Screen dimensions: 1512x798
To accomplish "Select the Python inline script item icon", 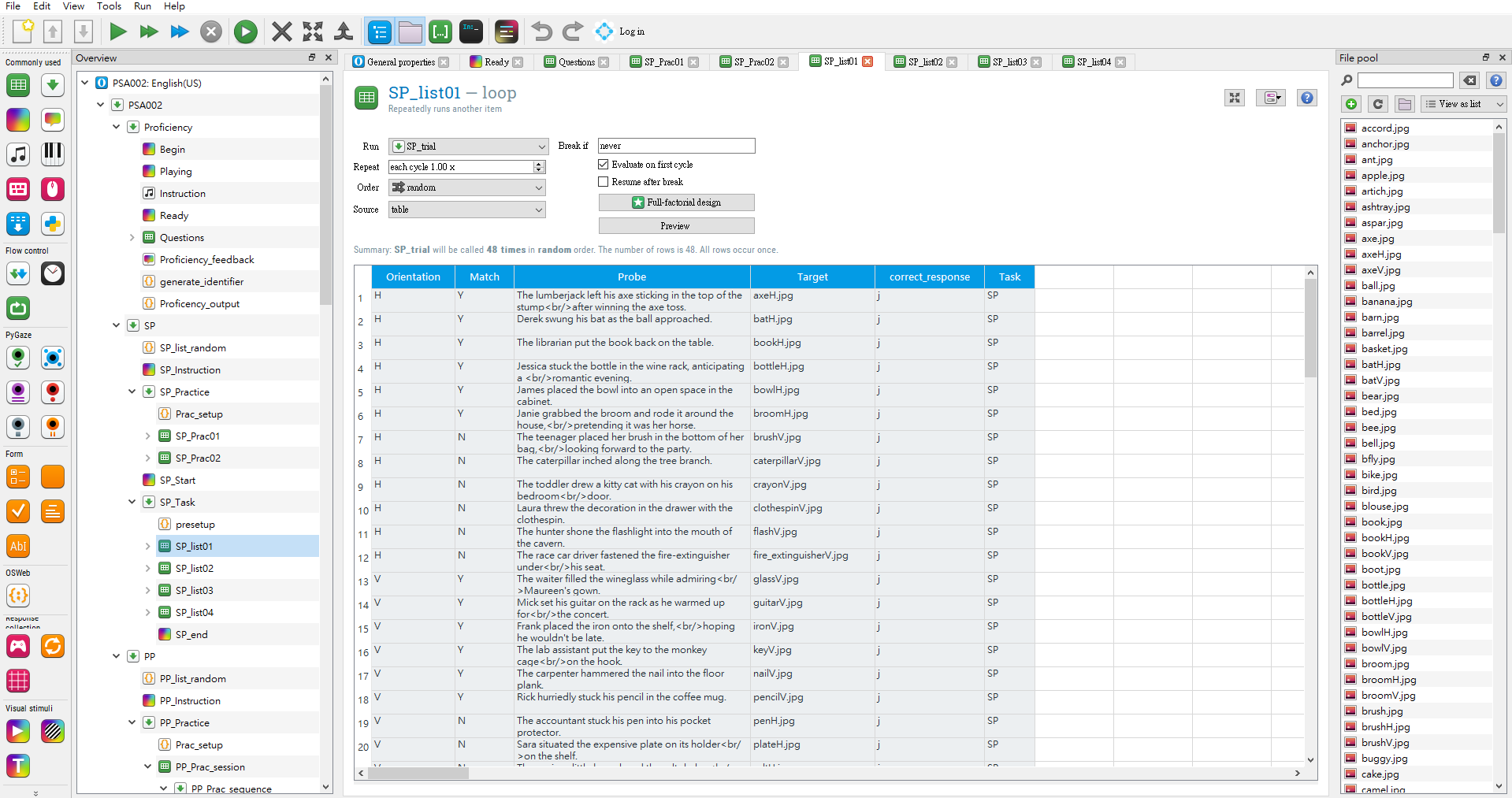I will click(x=53, y=224).
